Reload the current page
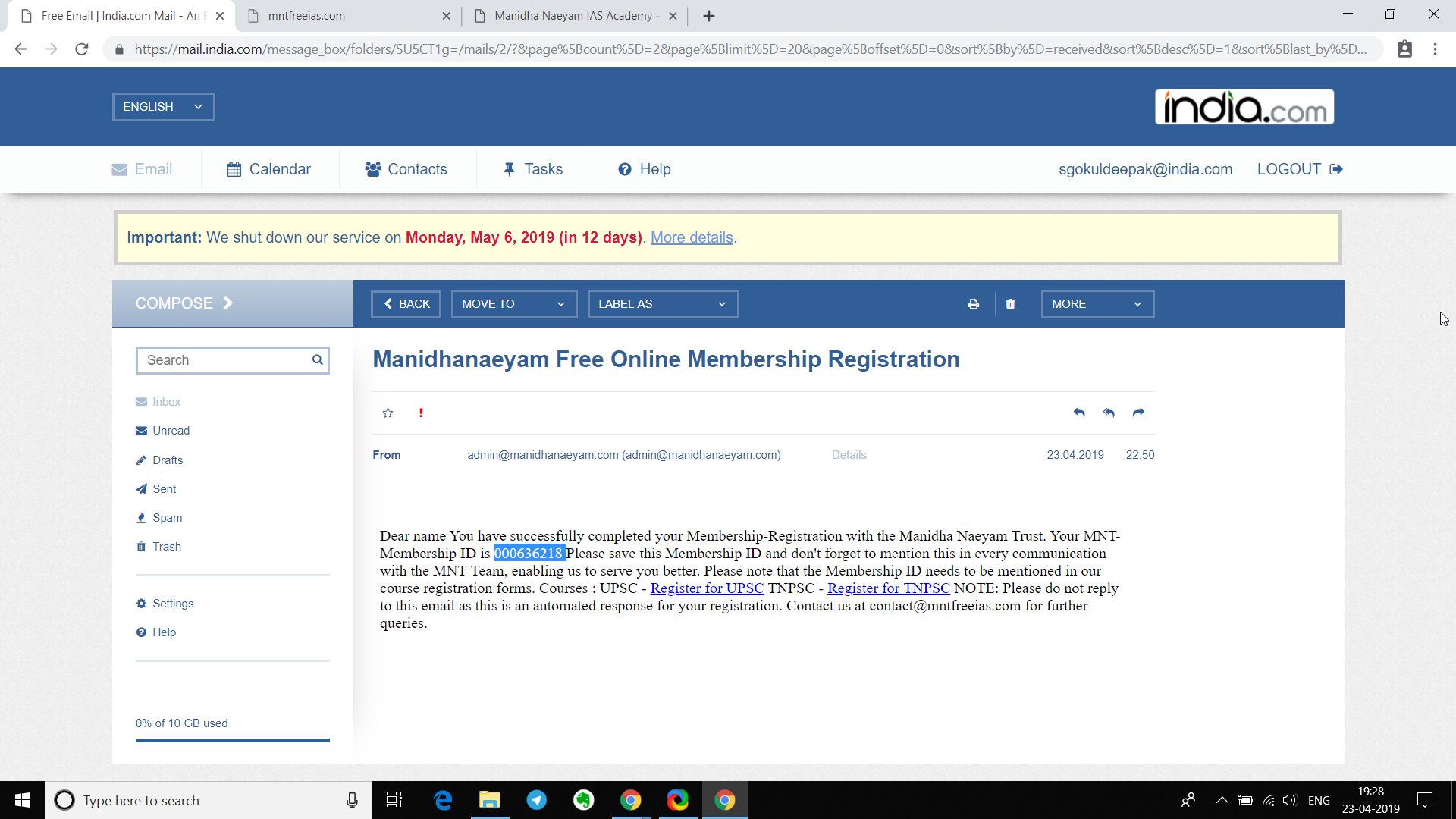The width and height of the screenshot is (1456, 819). (x=82, y=49)
